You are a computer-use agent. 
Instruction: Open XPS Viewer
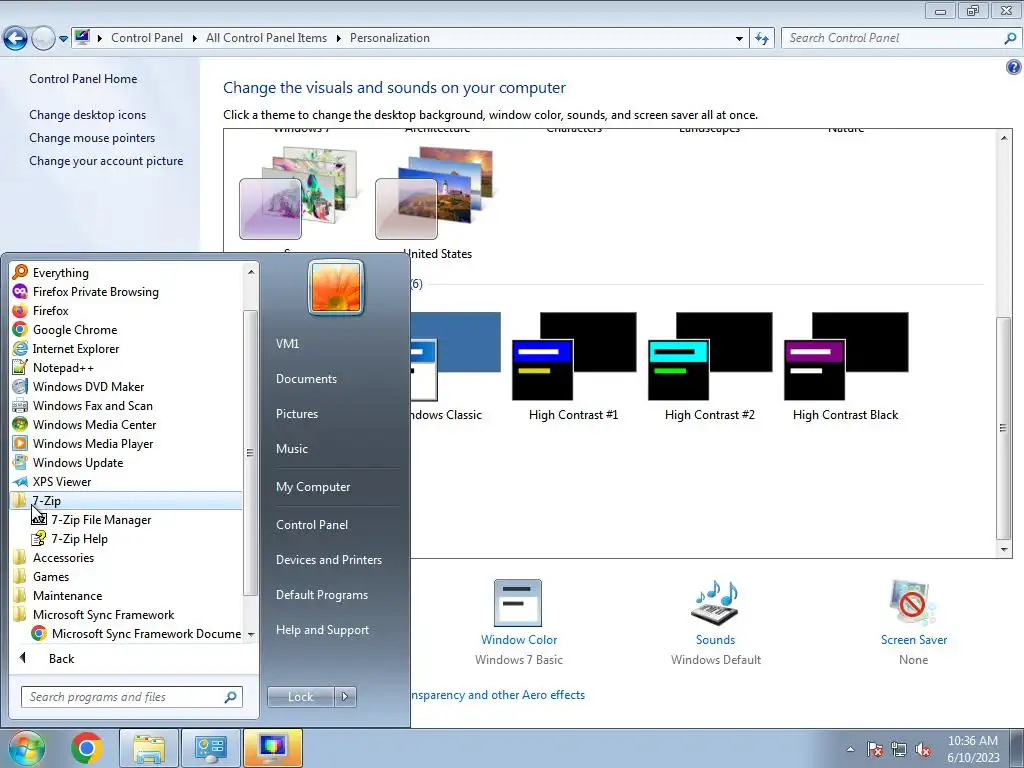61,481
